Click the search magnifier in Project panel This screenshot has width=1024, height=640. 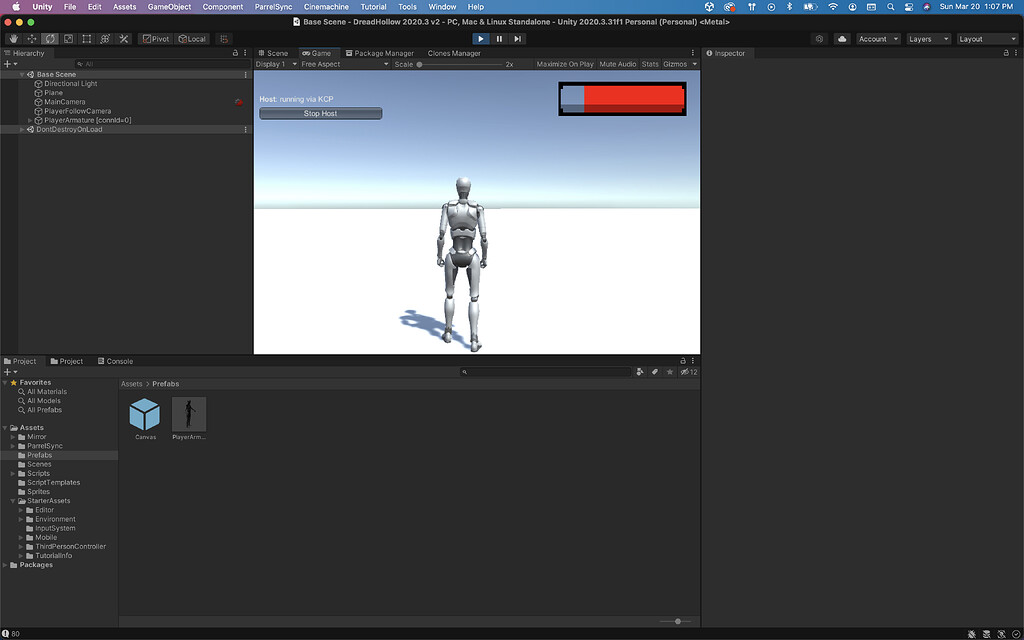click(x=463, y=371)
